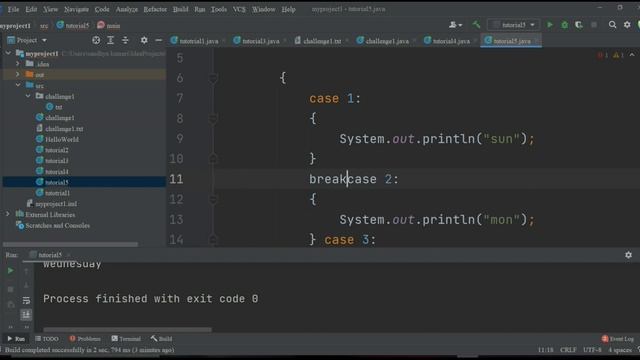Open the Event Log

618,339
